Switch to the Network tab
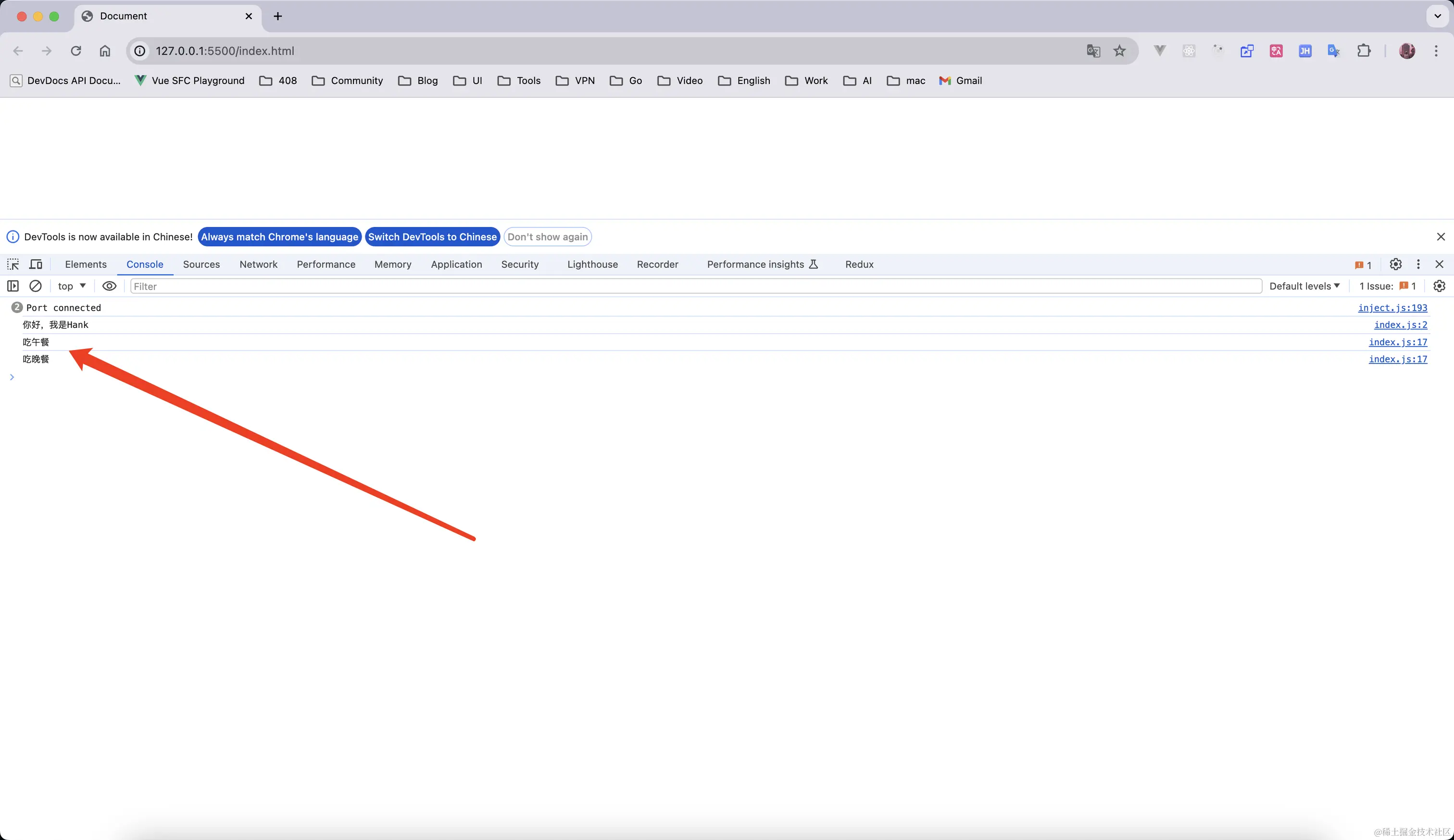The image size is (1454, 840). pos(258,264)
